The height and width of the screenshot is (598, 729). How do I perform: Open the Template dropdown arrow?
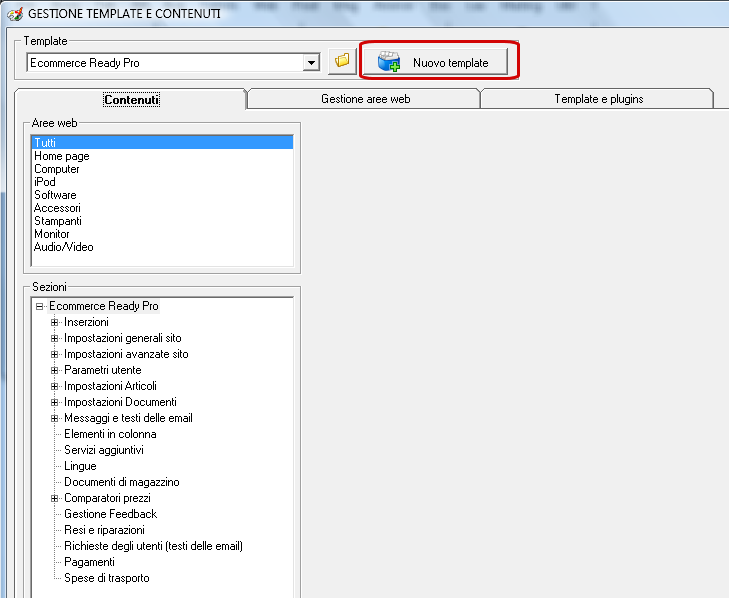pos(311,62)
